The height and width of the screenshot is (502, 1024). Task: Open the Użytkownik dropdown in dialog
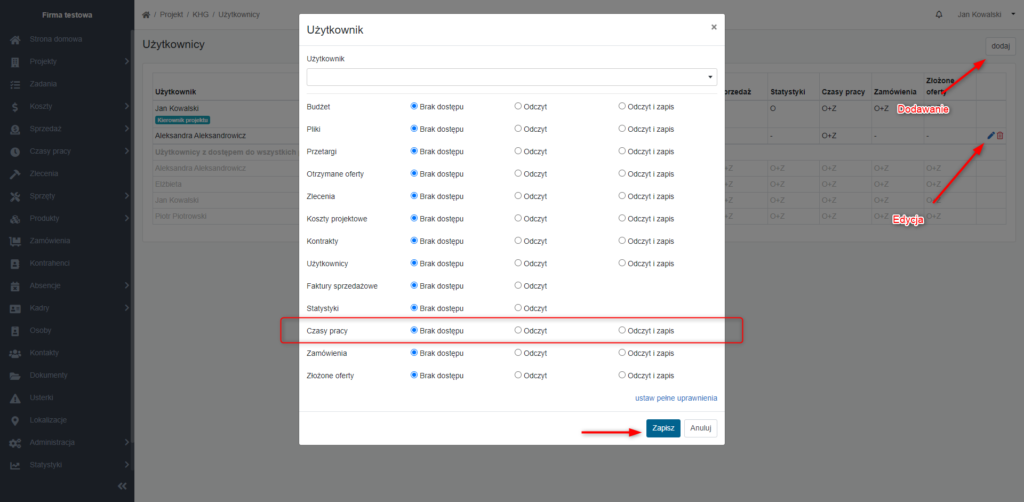(x=511, y=77)
